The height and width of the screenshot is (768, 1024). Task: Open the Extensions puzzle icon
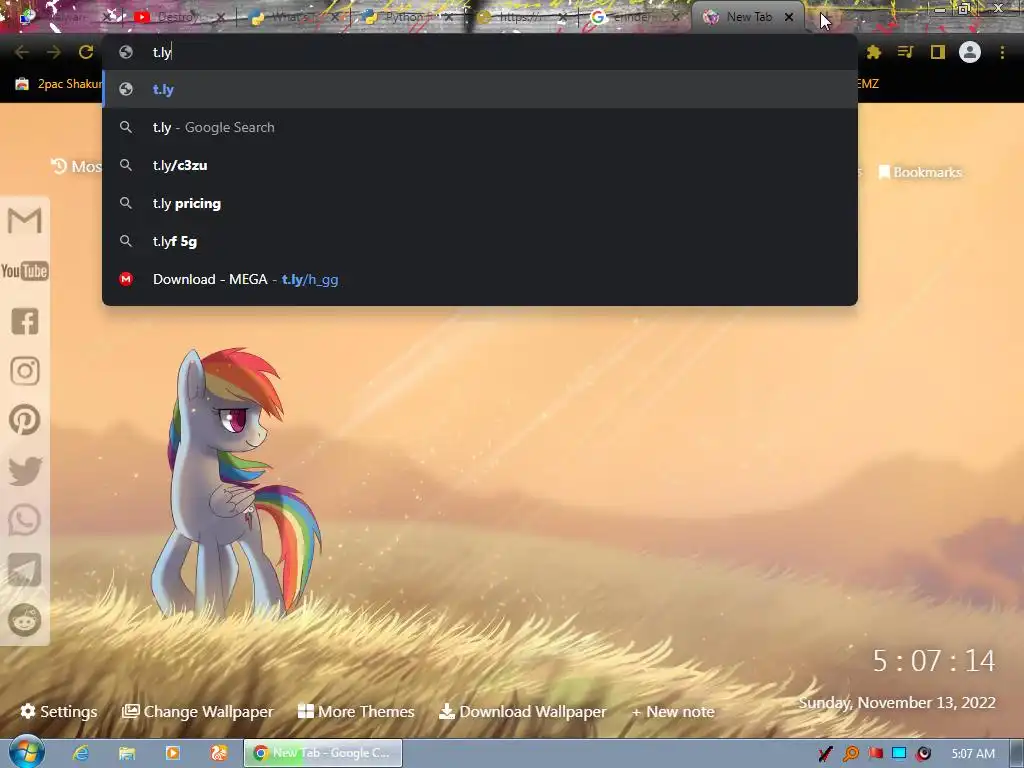tap(874, 52)
